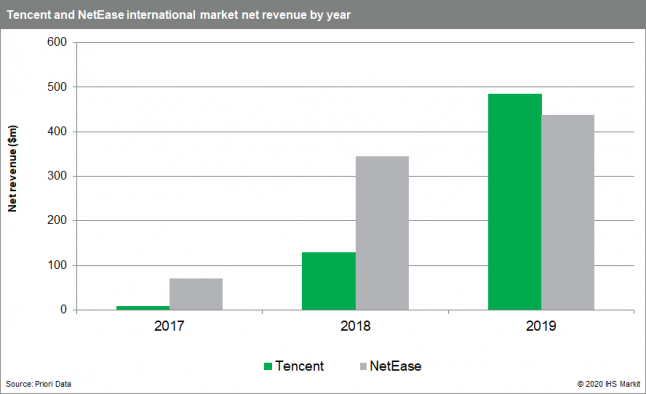Click the 2018 Tencent green bar
This screenshot has height=394, width=646.
pyautogui.click(x=329, y=281)
